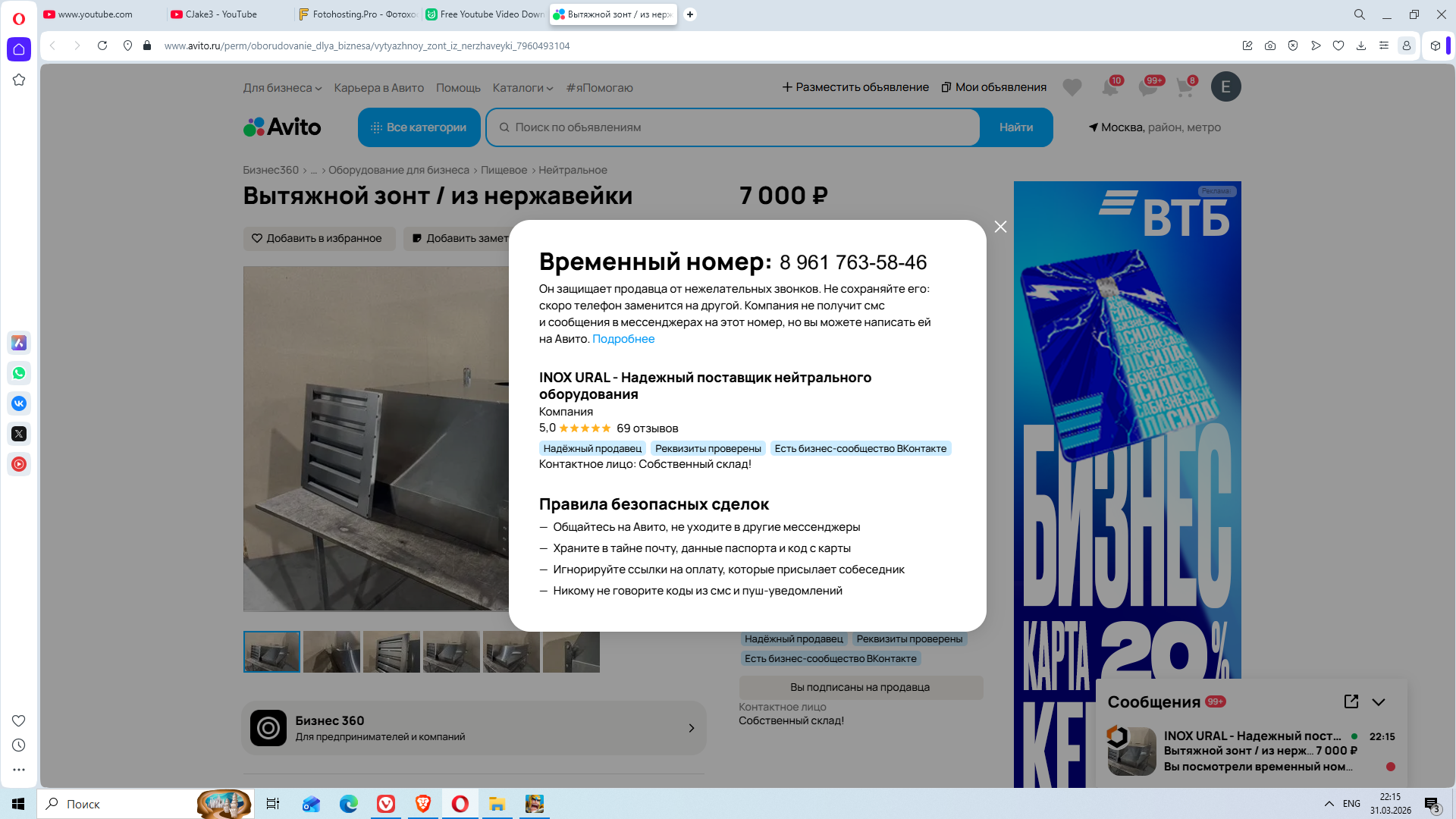Open the 'Все категории' menu
Image resolution: width=1456 pixels, height=819 pixels.
click(x=419, y=127)
